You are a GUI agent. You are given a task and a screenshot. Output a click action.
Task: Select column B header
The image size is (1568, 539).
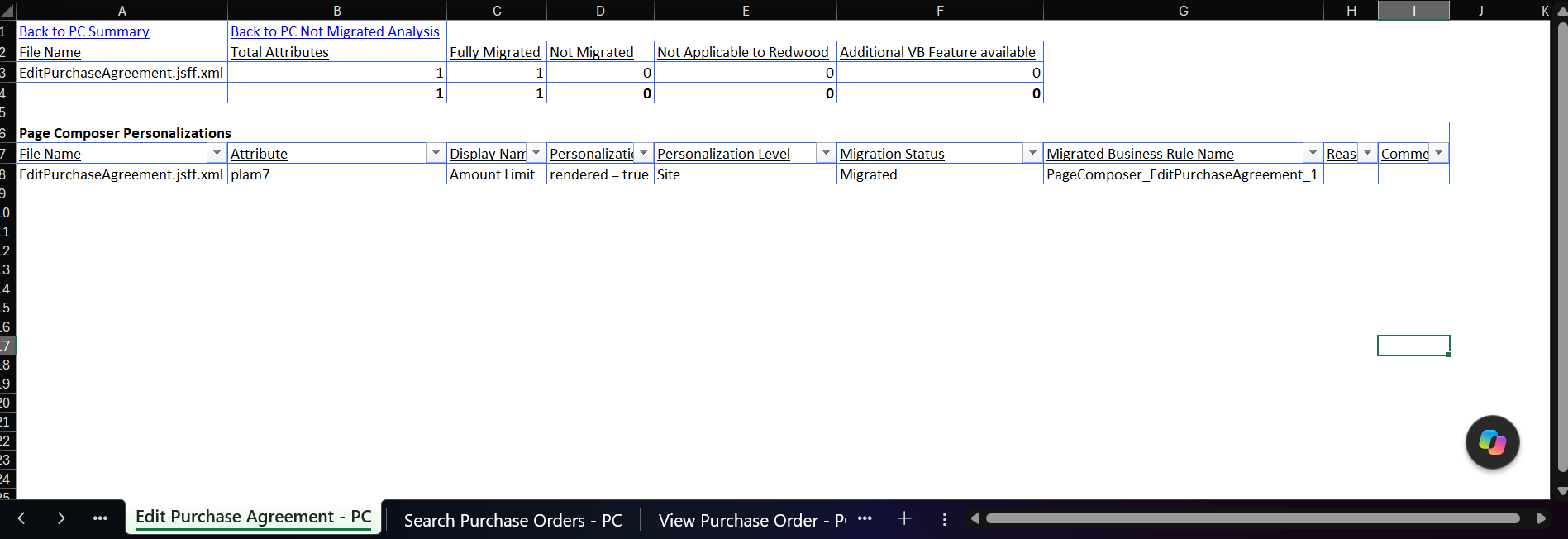tap(337, 11)
